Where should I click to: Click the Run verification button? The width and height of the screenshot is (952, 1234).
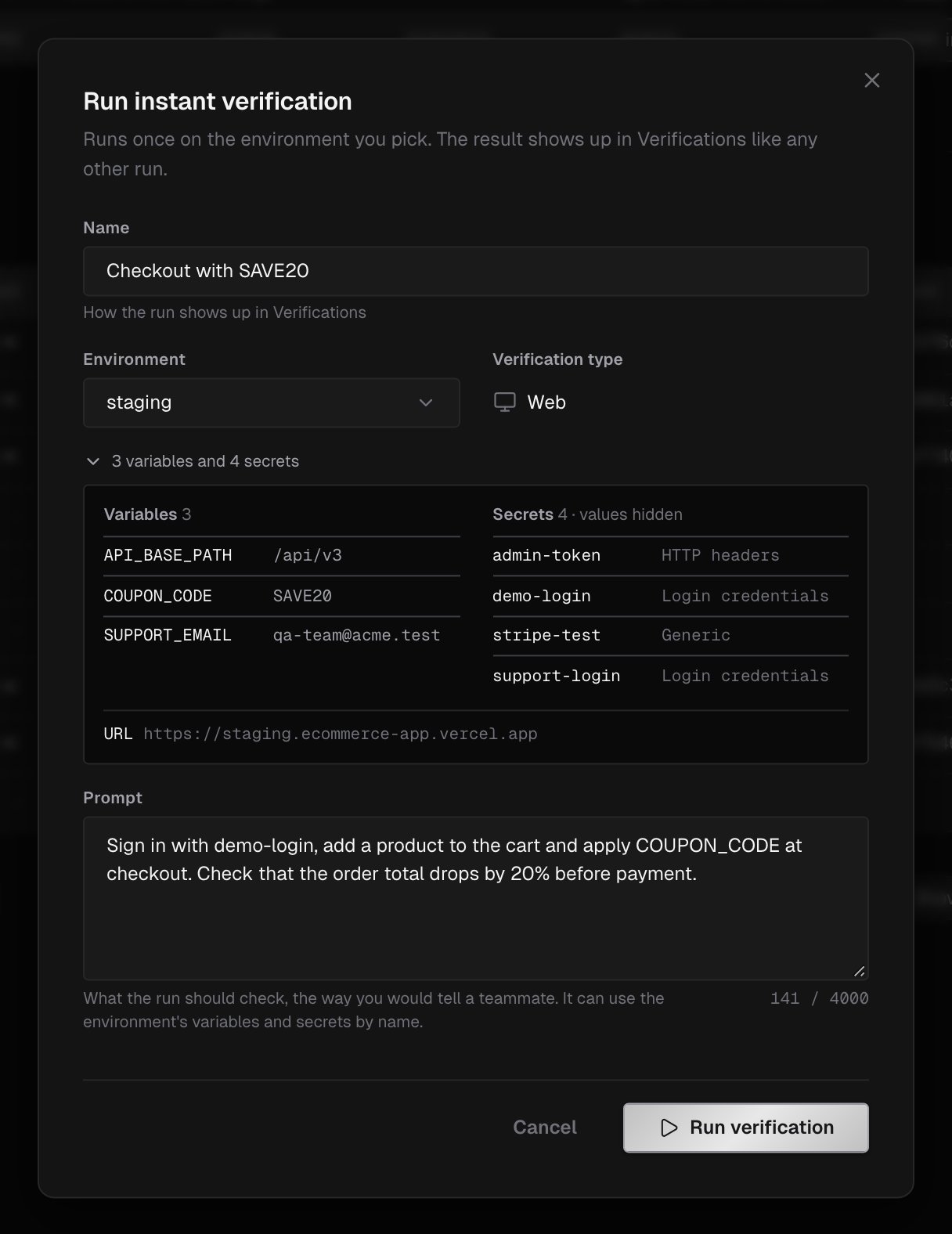[745, 1128]
